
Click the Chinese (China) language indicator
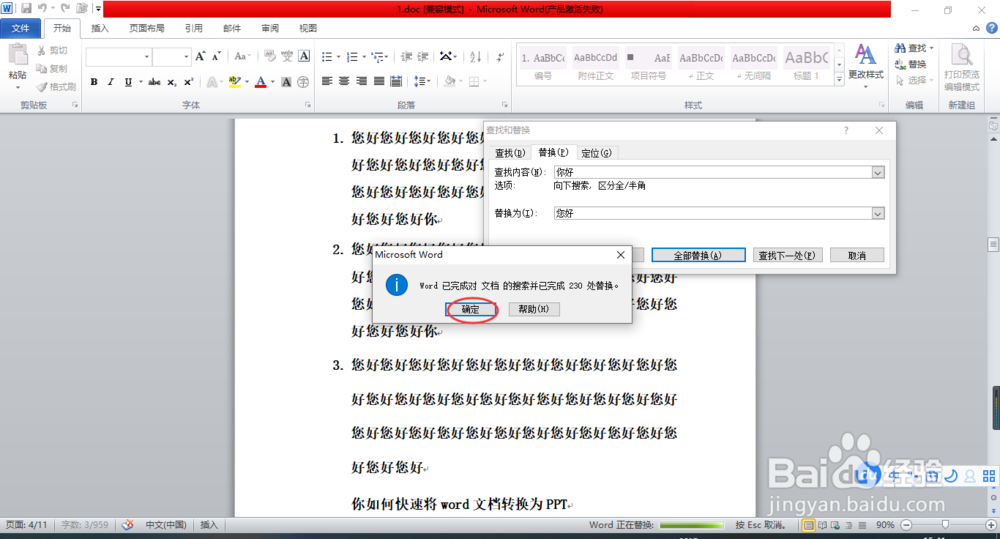tap(166, 525)
